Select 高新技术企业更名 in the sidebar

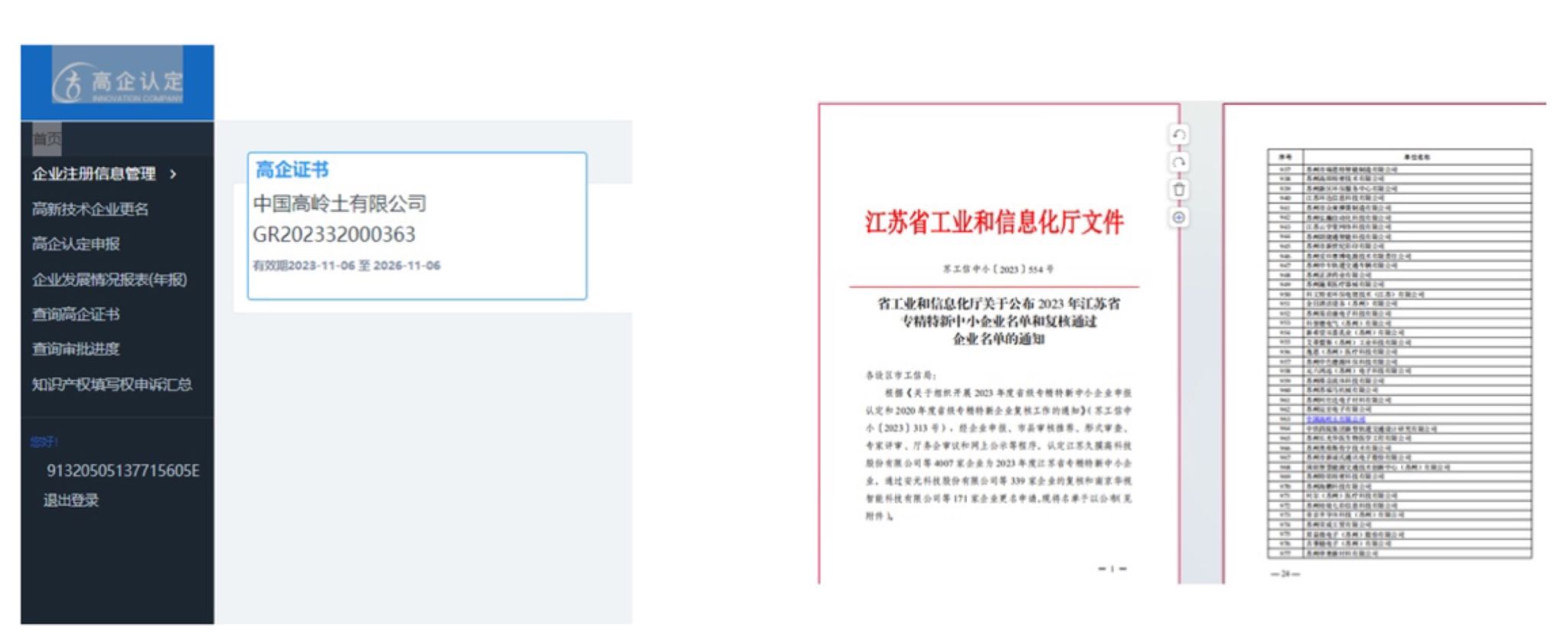tap(90, 209)
